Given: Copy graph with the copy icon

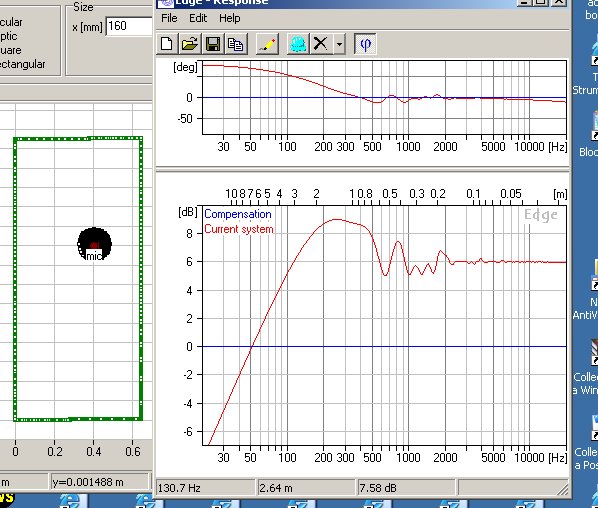Looking at the screenshot, I should tap(236, 44).
